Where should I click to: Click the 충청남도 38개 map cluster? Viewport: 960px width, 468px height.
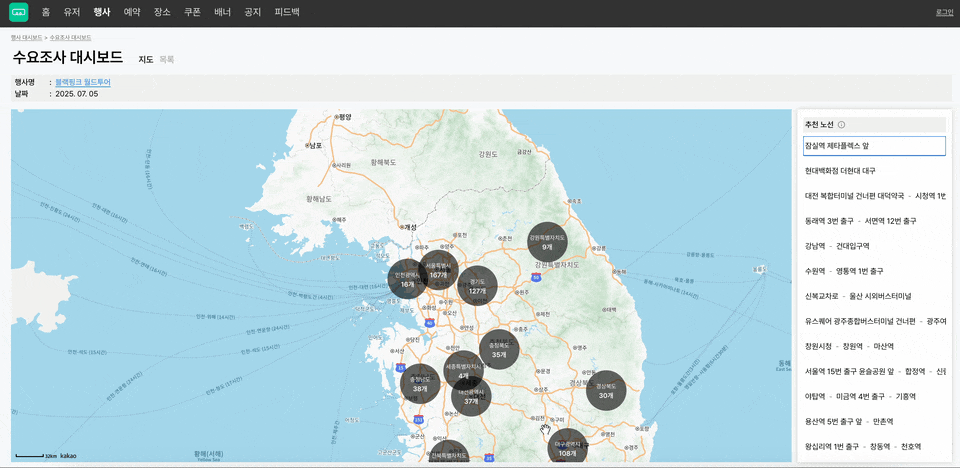click(x=420, y=383)
